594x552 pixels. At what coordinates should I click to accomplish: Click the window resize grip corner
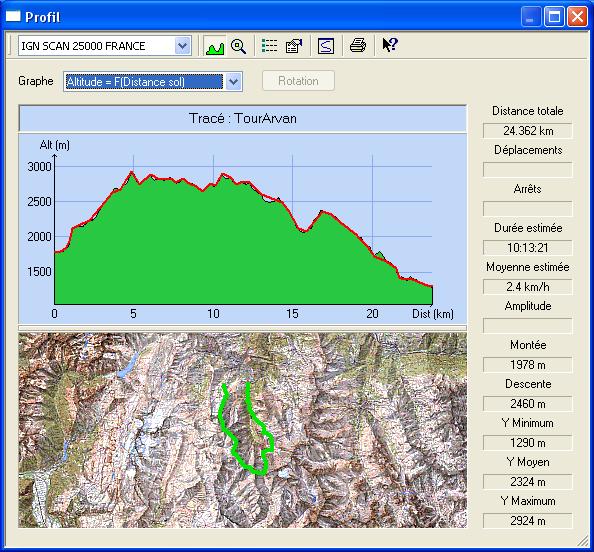pyautogui.click(x=583, y=541)
